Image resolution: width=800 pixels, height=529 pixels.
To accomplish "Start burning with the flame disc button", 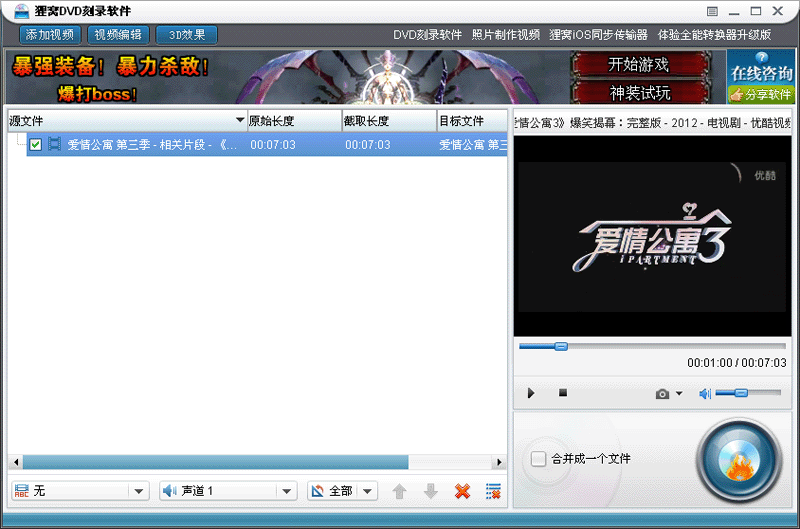I will click(739, 461).
